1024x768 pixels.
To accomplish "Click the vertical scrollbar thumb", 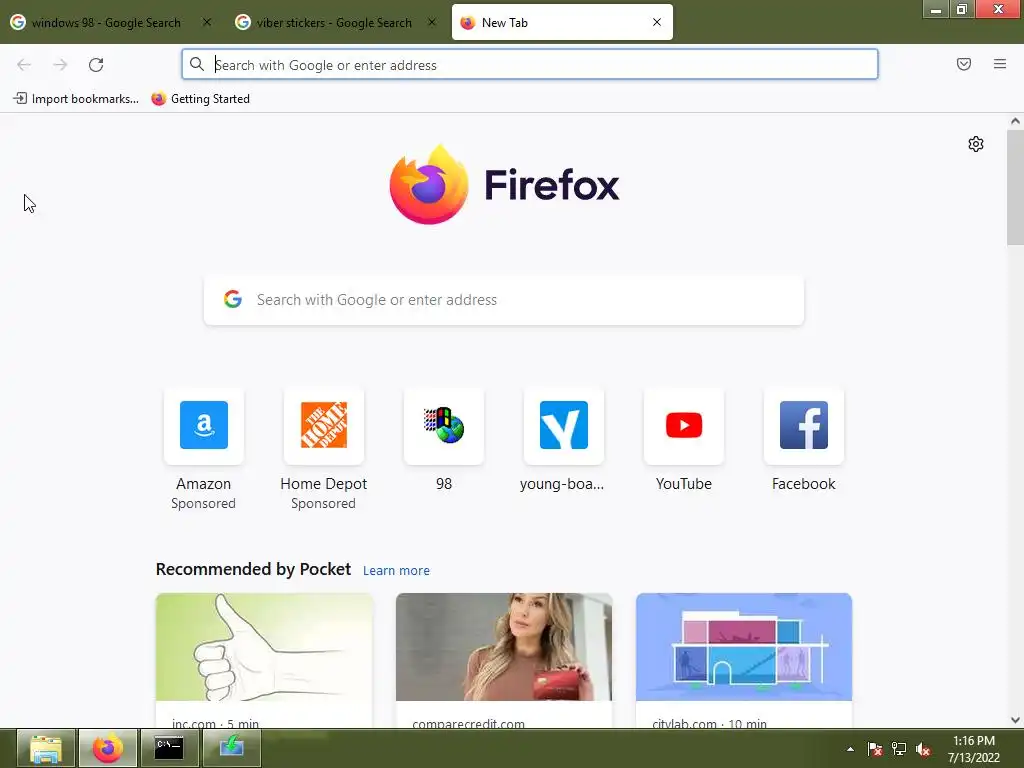I will (1015, 187).
